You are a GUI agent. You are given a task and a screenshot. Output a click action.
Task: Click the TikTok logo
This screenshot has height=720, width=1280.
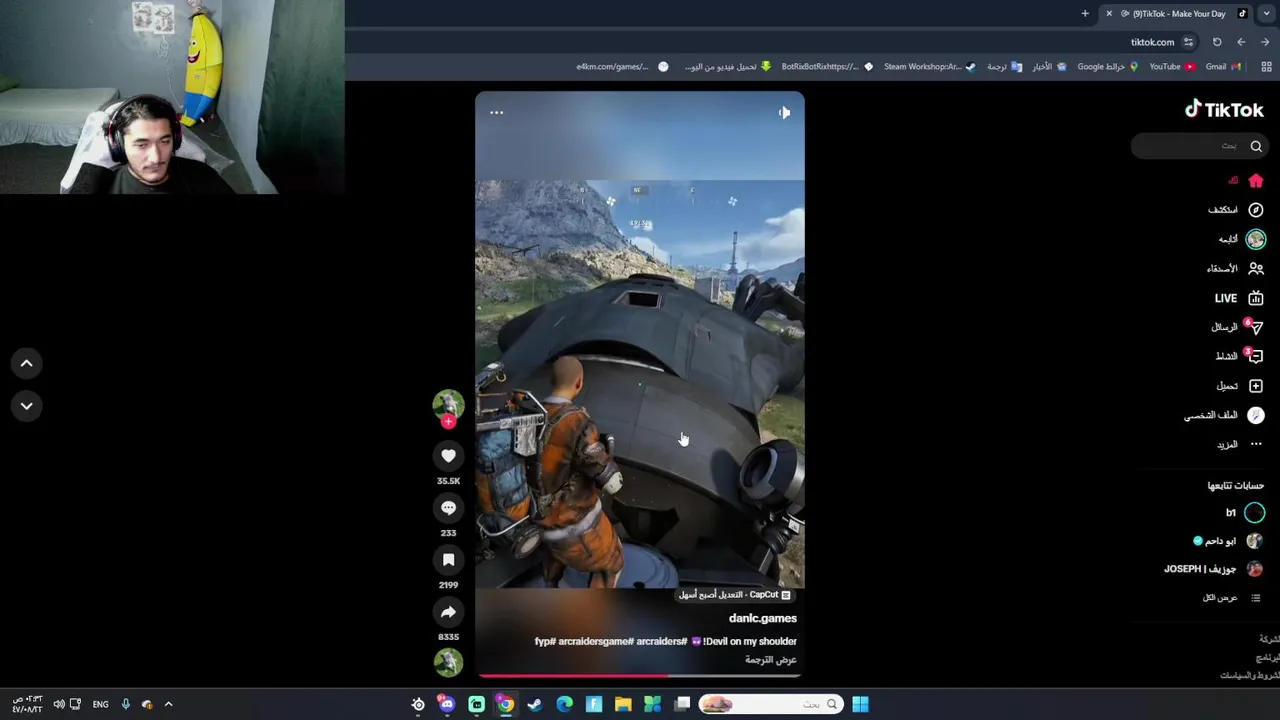(1224, 110)
